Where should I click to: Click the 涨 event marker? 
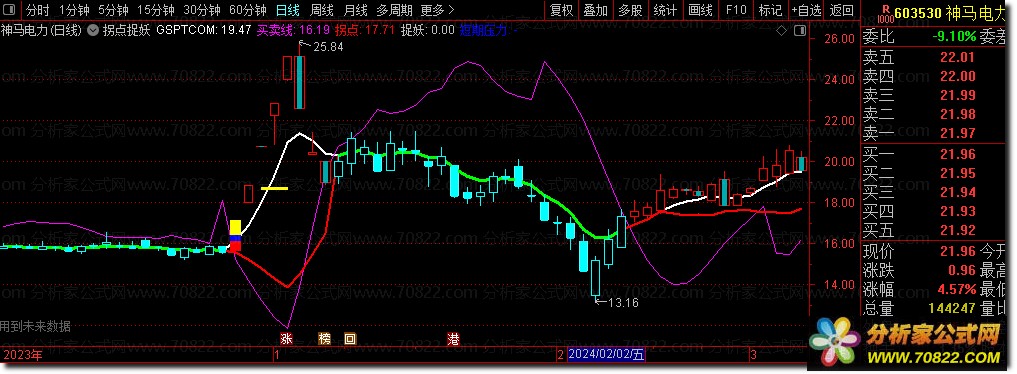(x=286, y=338)
